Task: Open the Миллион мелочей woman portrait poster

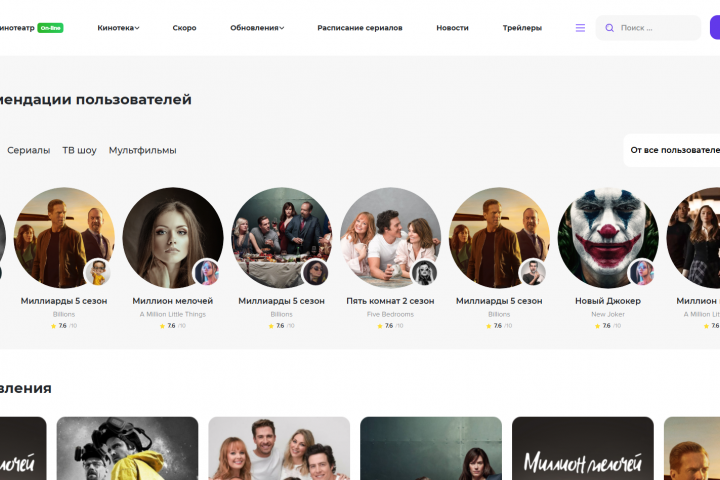Action: tap(173, 237)
